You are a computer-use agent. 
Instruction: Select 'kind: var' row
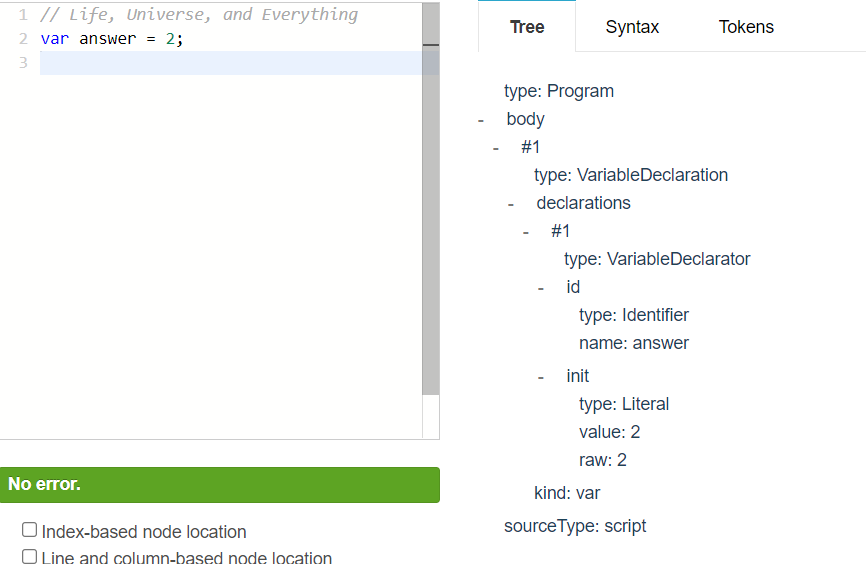(x=567, y=493)
